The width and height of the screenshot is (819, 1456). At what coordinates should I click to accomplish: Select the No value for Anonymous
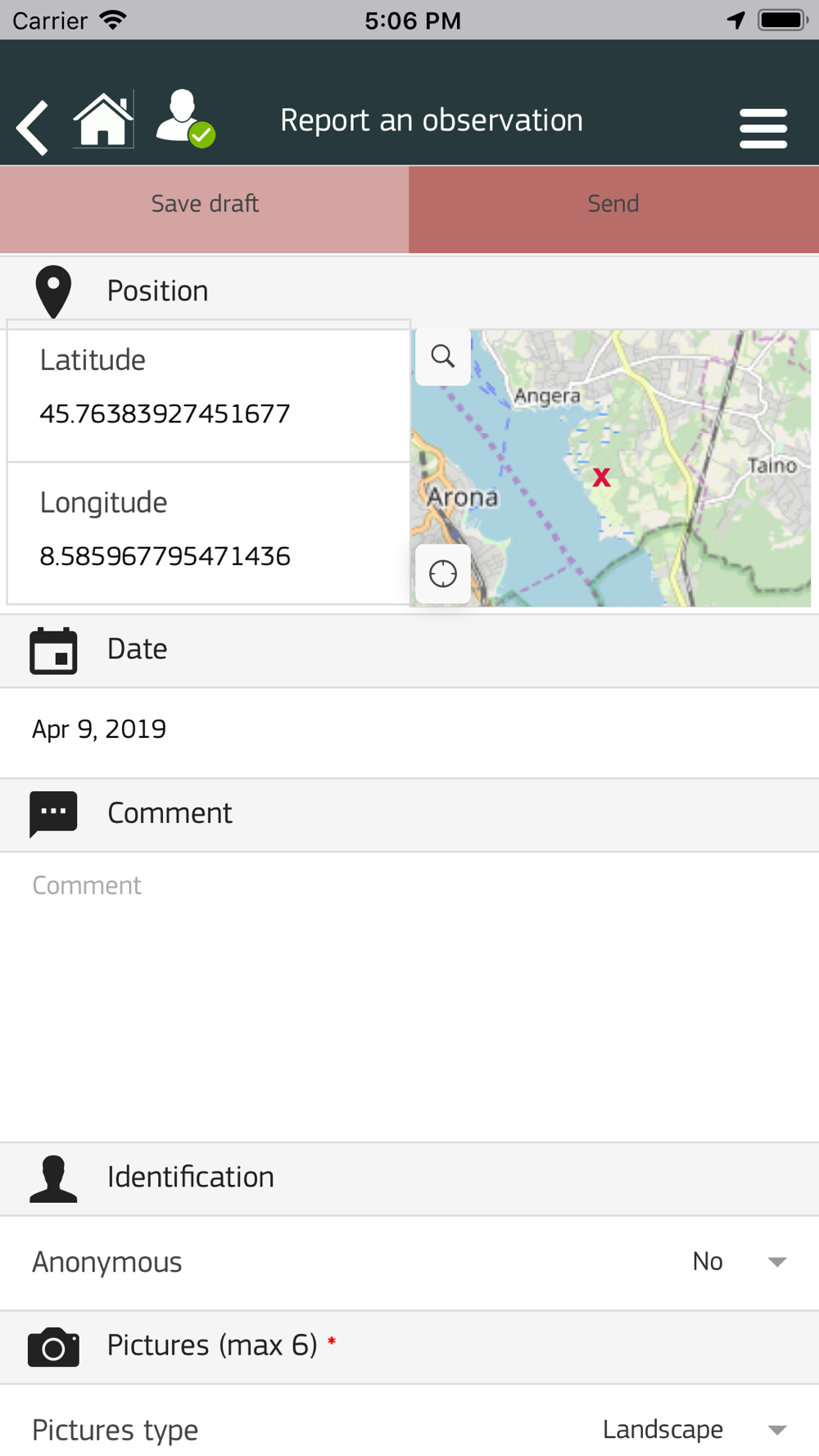point(708,1261)
